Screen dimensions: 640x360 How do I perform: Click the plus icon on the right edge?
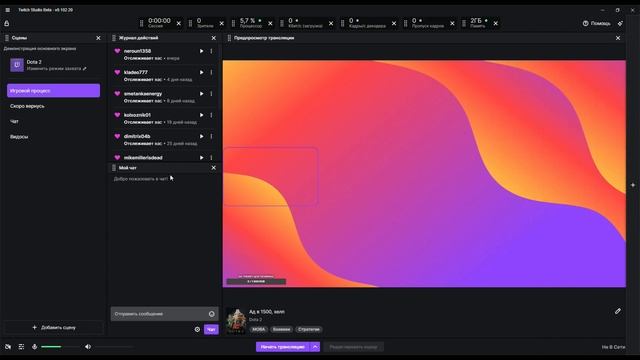(x=633, y=185)
